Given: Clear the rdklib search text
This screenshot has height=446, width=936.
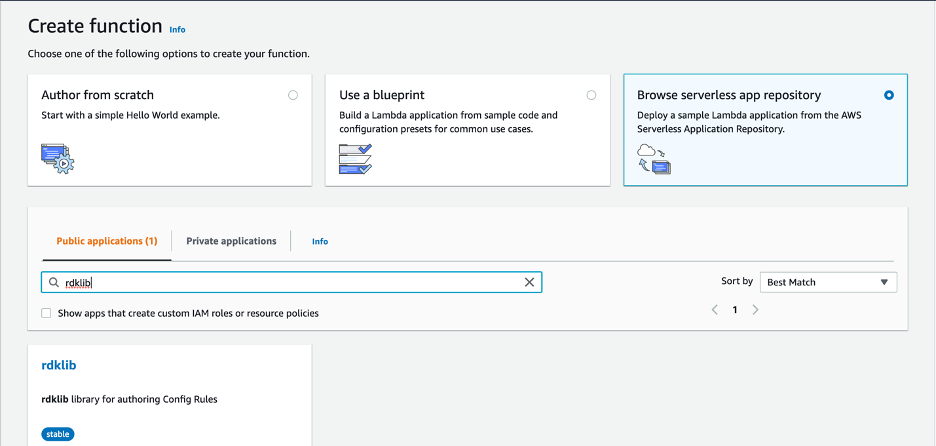Looking at the screenshot, I should 530,283.
